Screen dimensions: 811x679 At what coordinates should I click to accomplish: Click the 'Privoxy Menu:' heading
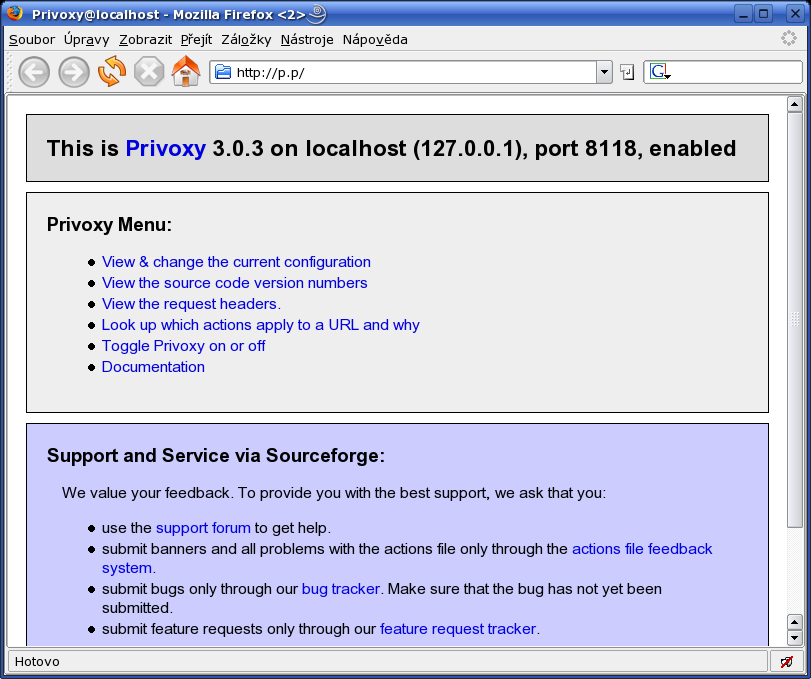click(x=109, y=224)
